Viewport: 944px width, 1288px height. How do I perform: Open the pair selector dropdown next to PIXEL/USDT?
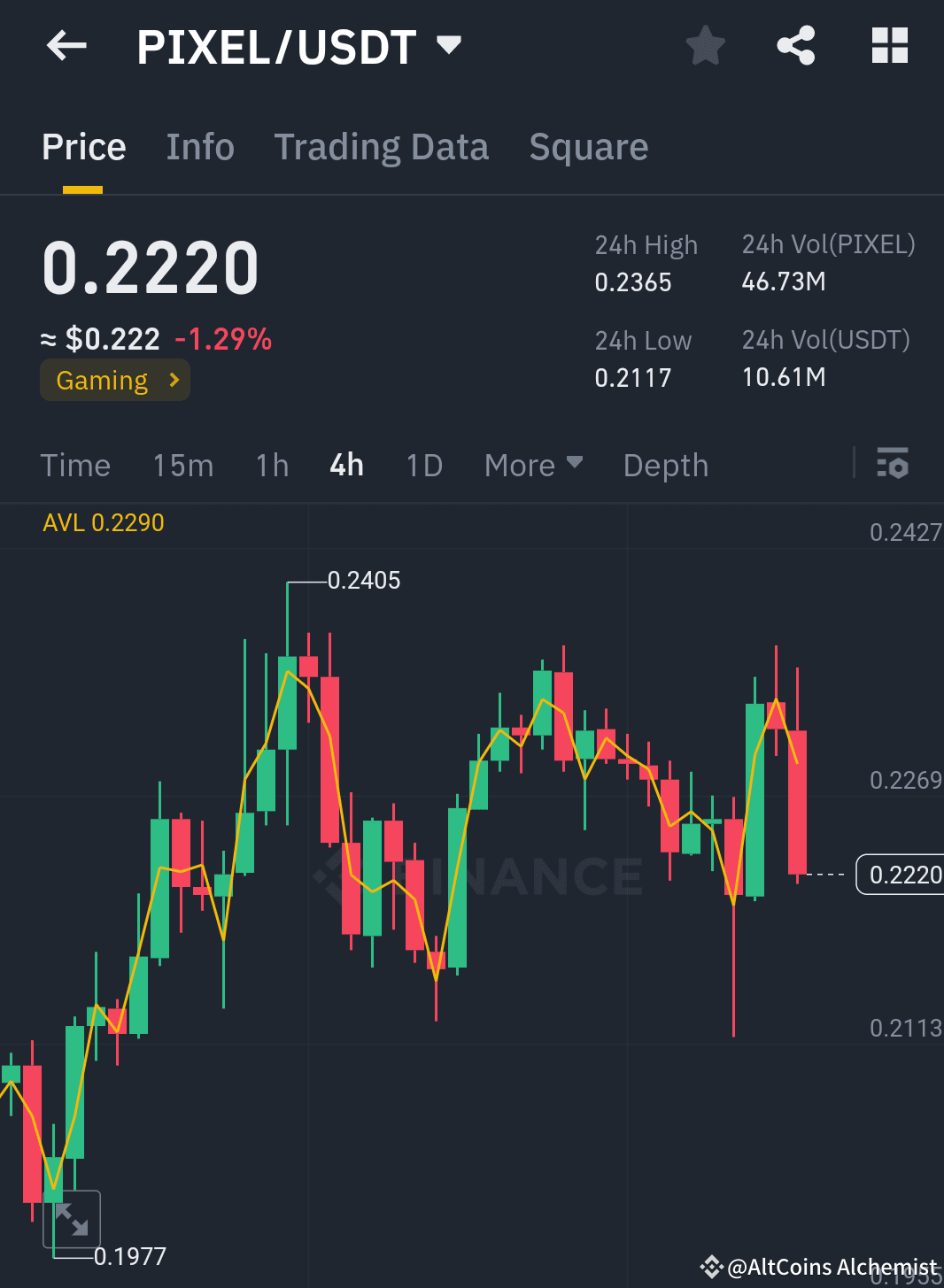click(448, 45)
